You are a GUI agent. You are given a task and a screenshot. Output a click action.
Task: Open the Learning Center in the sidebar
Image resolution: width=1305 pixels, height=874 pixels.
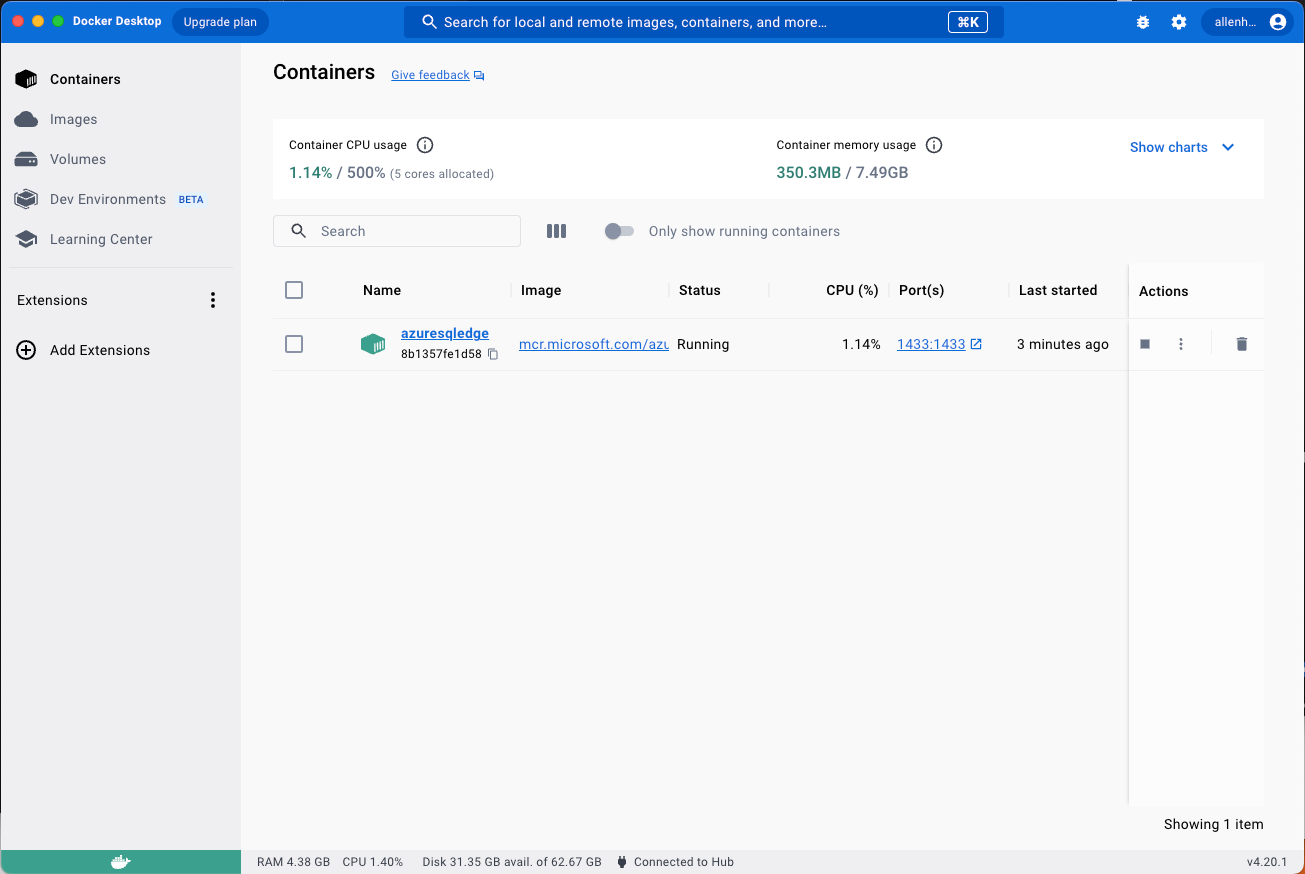120,239
